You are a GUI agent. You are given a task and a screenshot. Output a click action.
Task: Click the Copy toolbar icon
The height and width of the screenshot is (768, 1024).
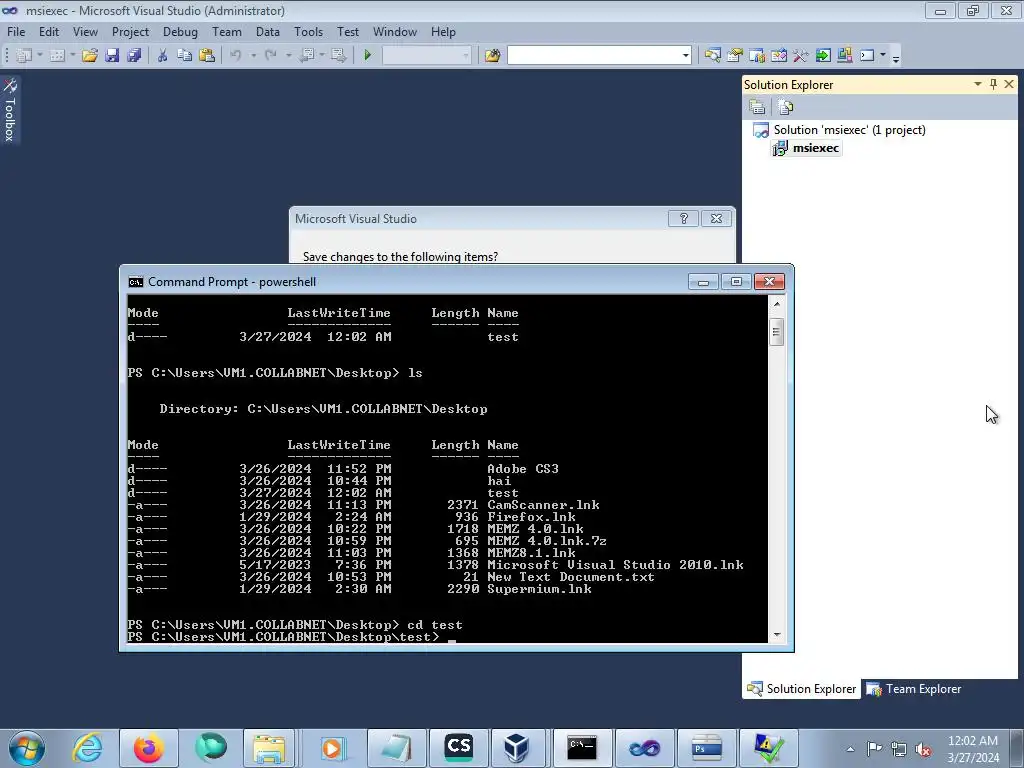coord(184,56)
